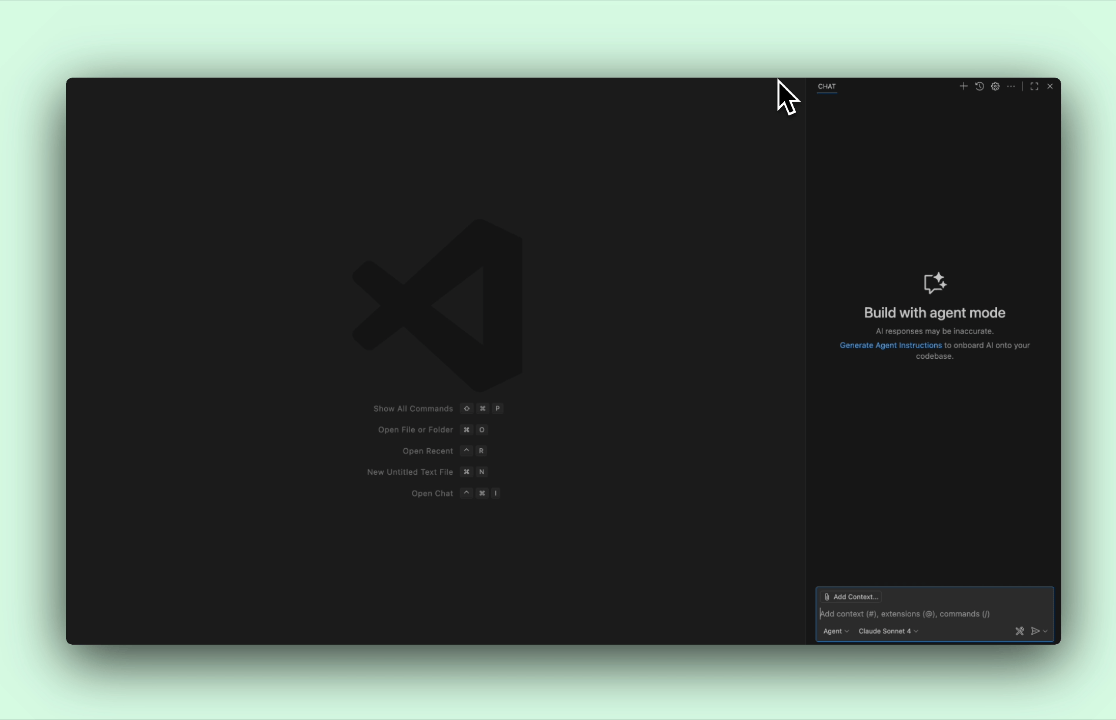Click the Generate Agent Instructions link
The height and width of the screenshot is (720, 1116).
pyautogui.click(x=890, y=344)
